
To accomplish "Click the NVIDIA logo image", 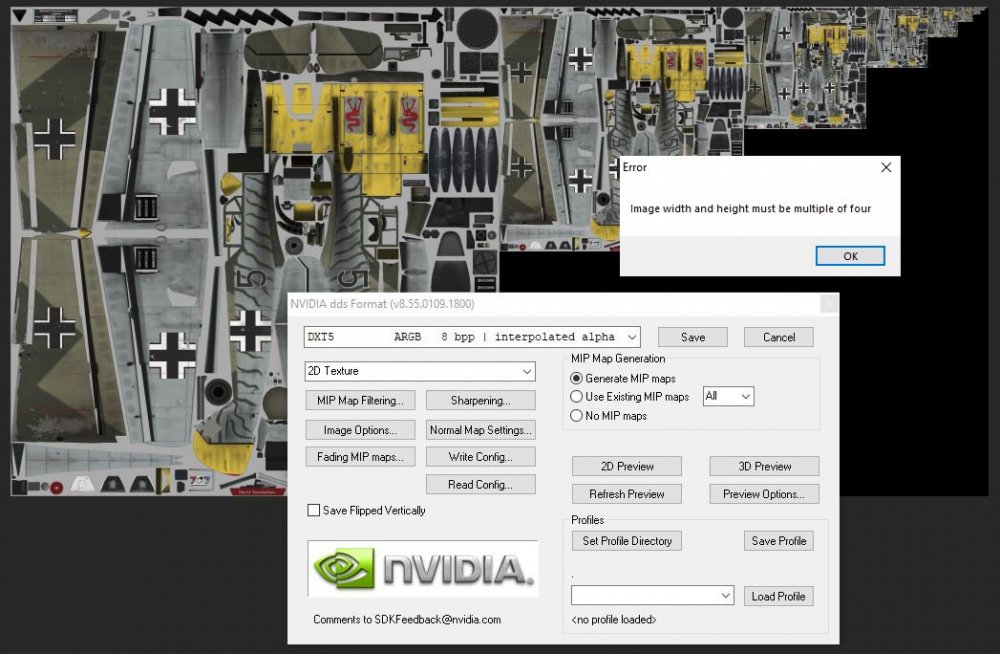I will [x=422, y=569].
